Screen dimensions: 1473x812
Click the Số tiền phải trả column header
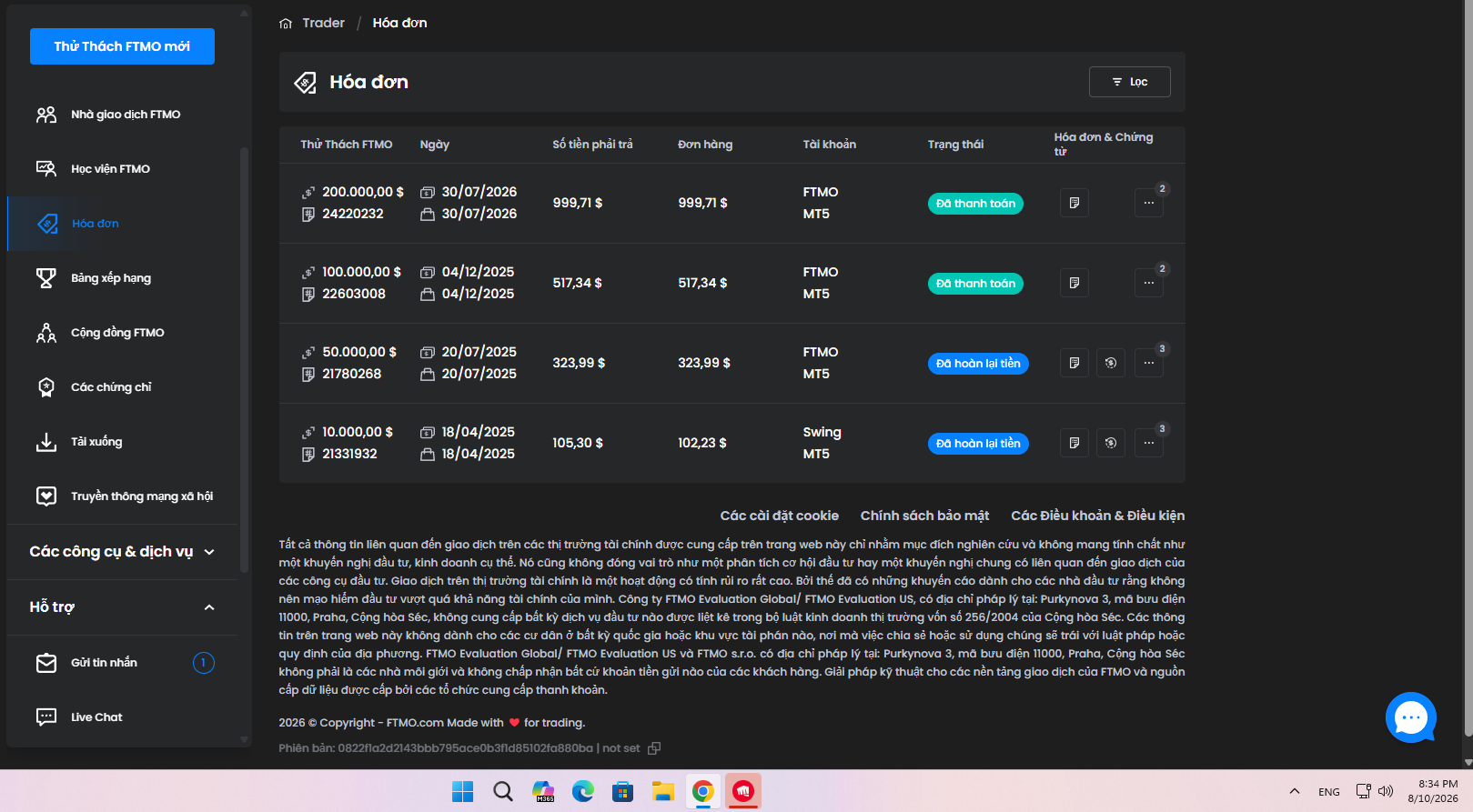click(592, 145)
